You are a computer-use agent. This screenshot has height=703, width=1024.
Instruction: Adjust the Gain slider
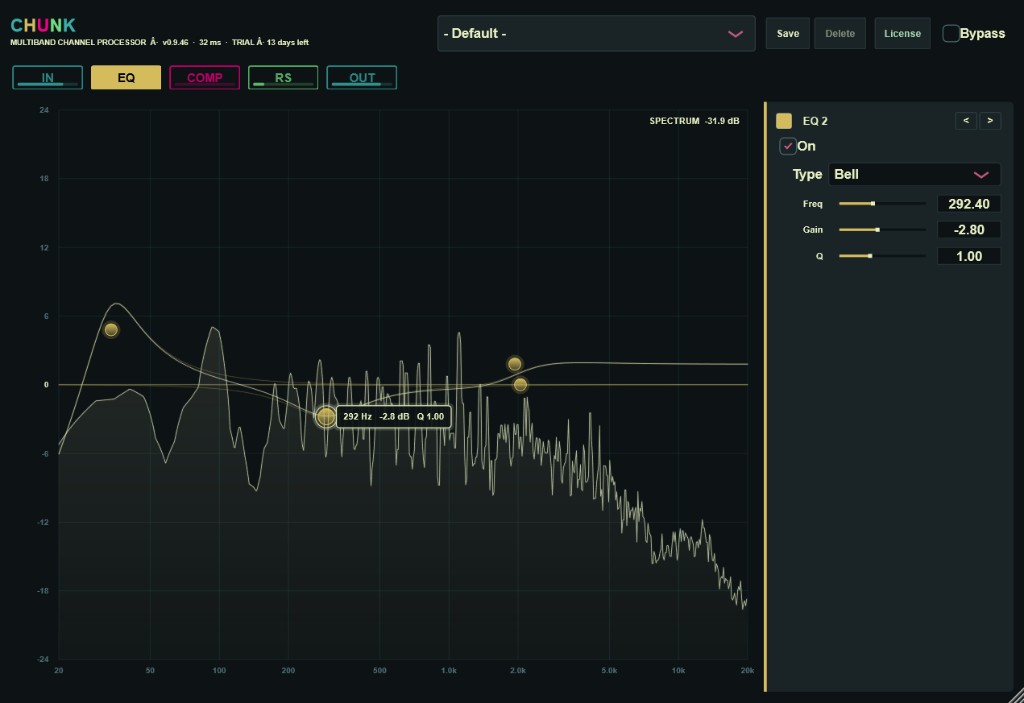tap(882, 230)
